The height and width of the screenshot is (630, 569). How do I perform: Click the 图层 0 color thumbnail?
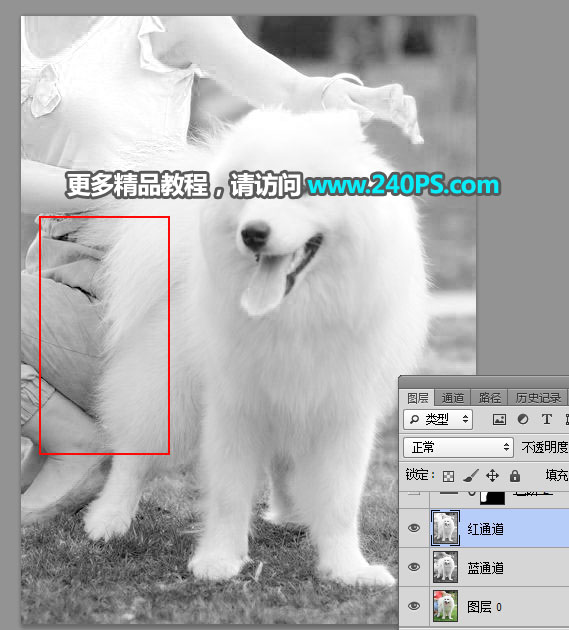(445, 606)
